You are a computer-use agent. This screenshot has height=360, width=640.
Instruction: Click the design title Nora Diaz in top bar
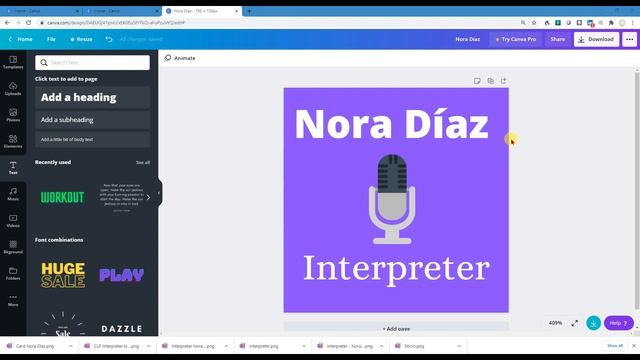(467, 39)
